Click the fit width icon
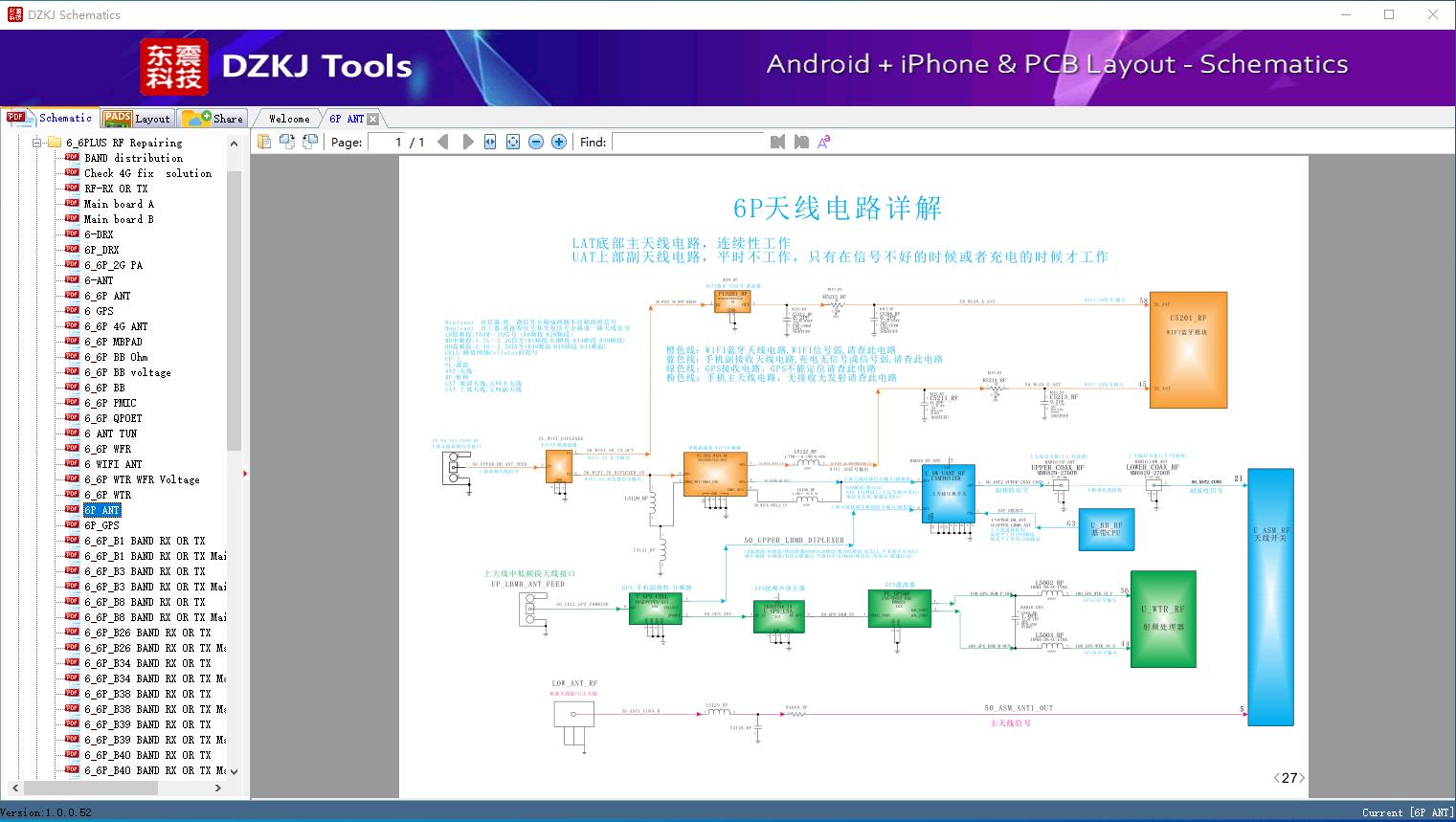1456x822 pixels. pyautogui.click(x=490, y=142)
